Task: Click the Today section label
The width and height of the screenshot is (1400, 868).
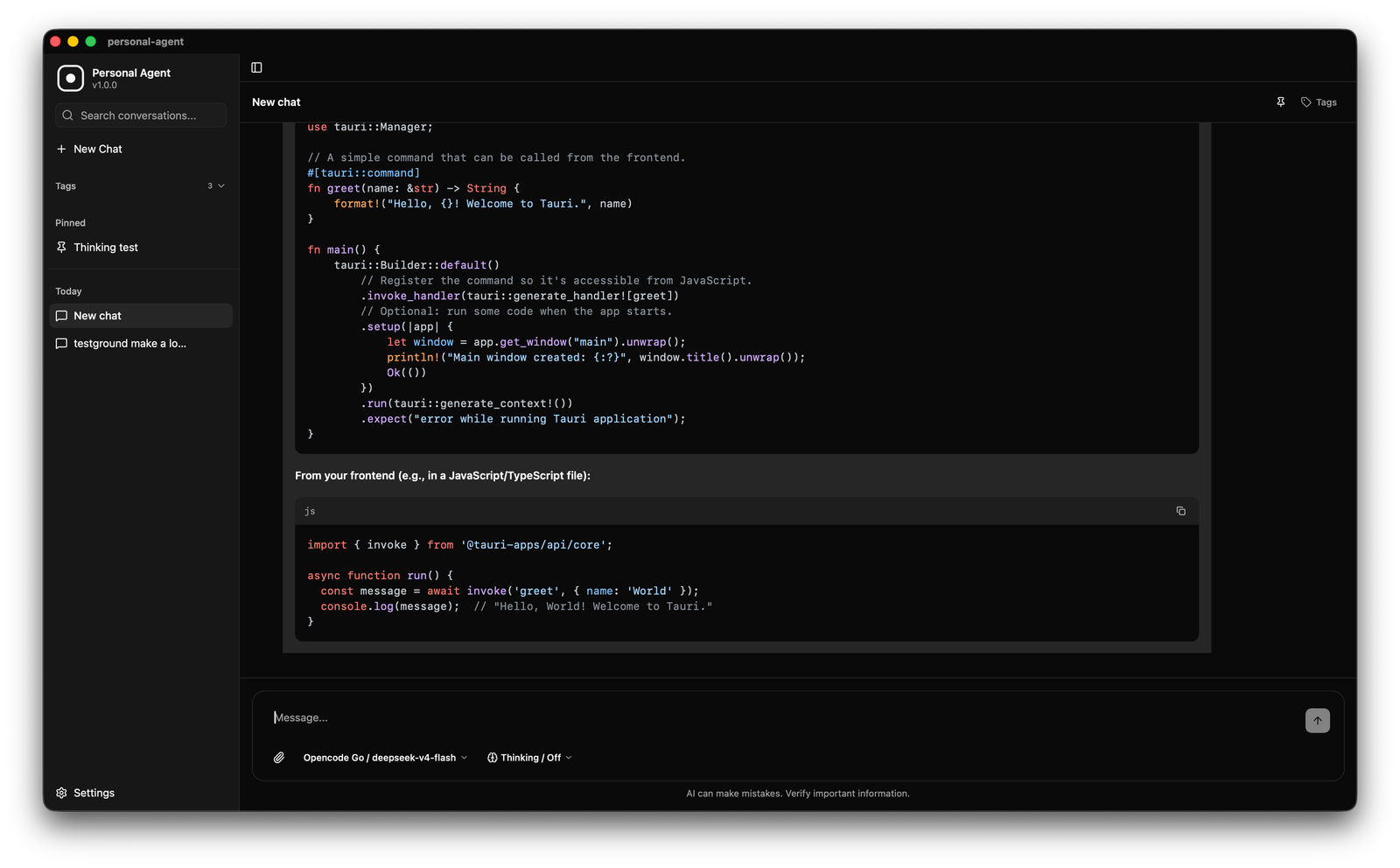Action: pyautogui.click(x=68, y=291)
